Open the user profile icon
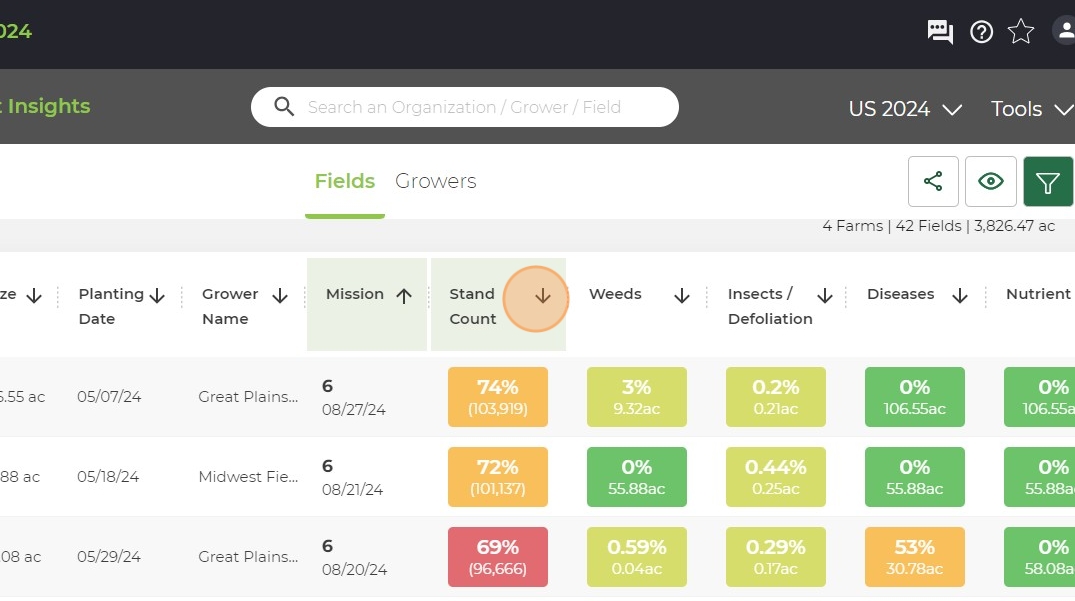 [x=1065, y=31]
